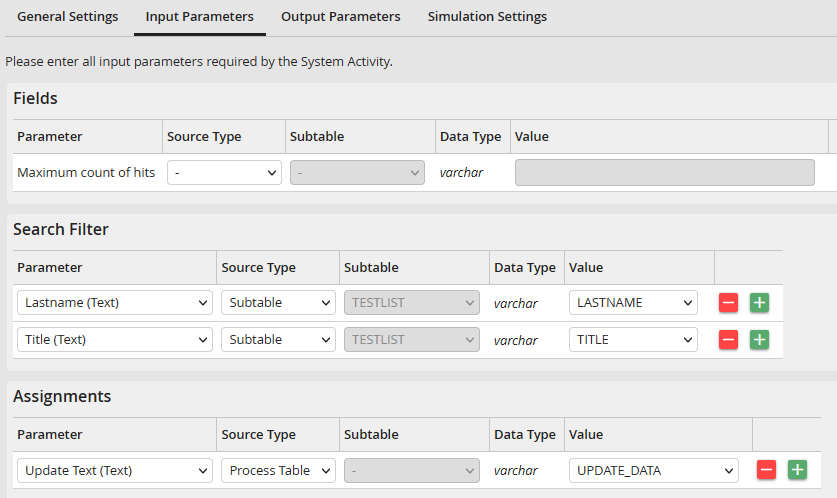The width and height of the screenshot is (837, 498).
Task: Open the UPDATE_DATA value dropdown
Action: pos(654,470)
